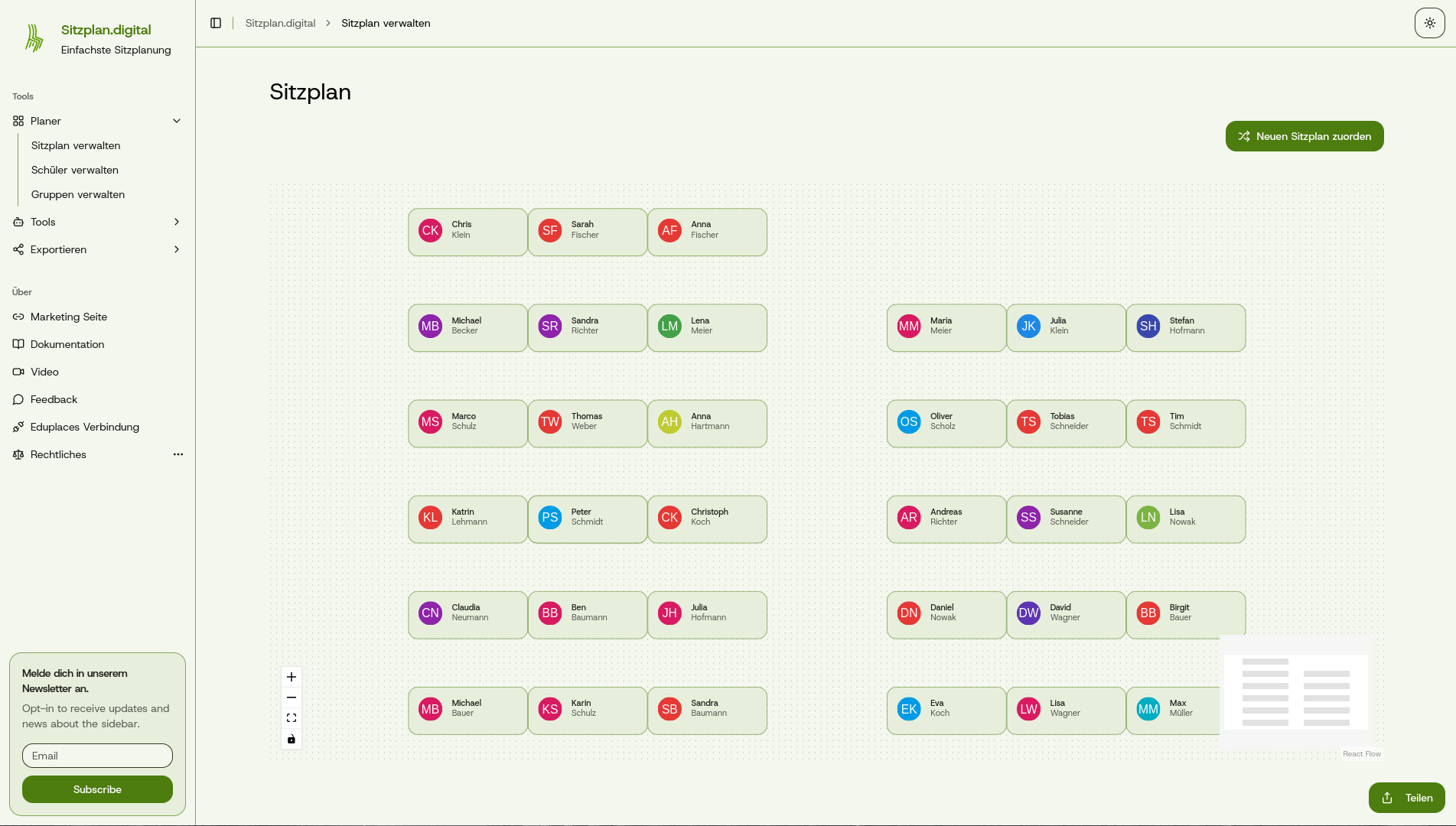Expand the Tools submenu arrow

(x=177, y=222)
